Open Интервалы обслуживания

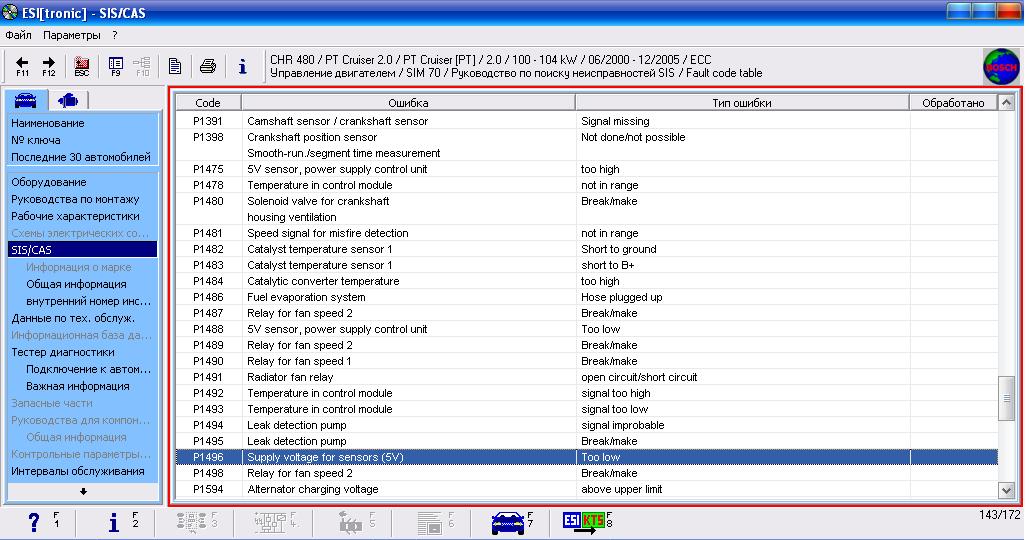coord(77,471)
